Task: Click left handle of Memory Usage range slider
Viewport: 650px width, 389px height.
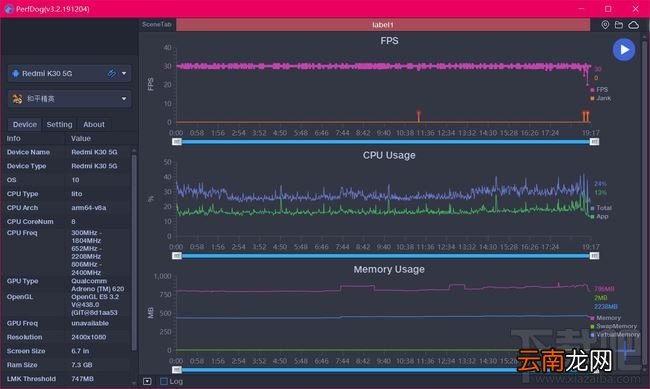Action: click(177, 370)
